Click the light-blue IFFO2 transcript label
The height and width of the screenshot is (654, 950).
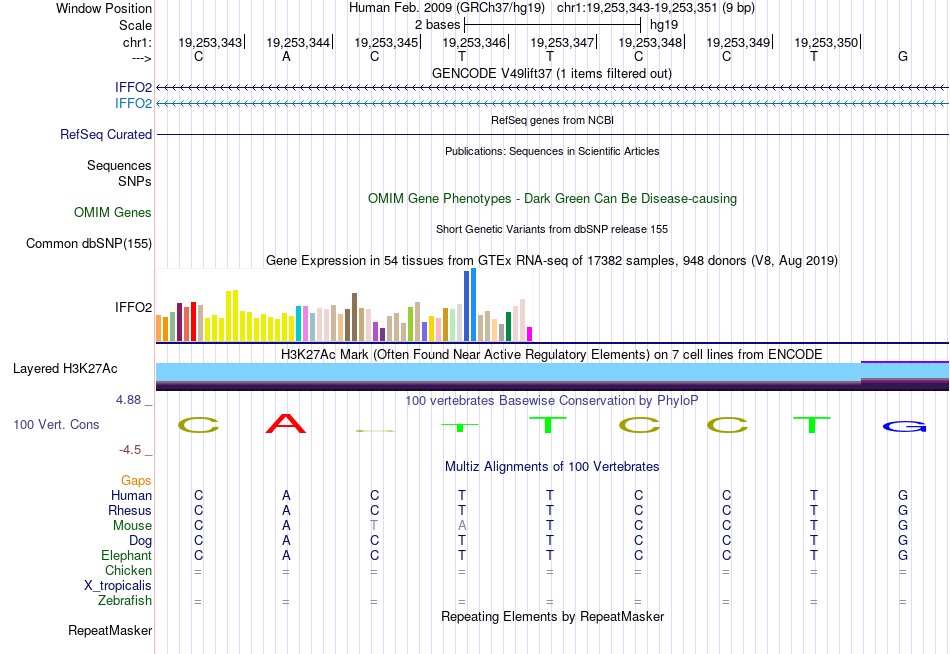(x=133, y=103)
